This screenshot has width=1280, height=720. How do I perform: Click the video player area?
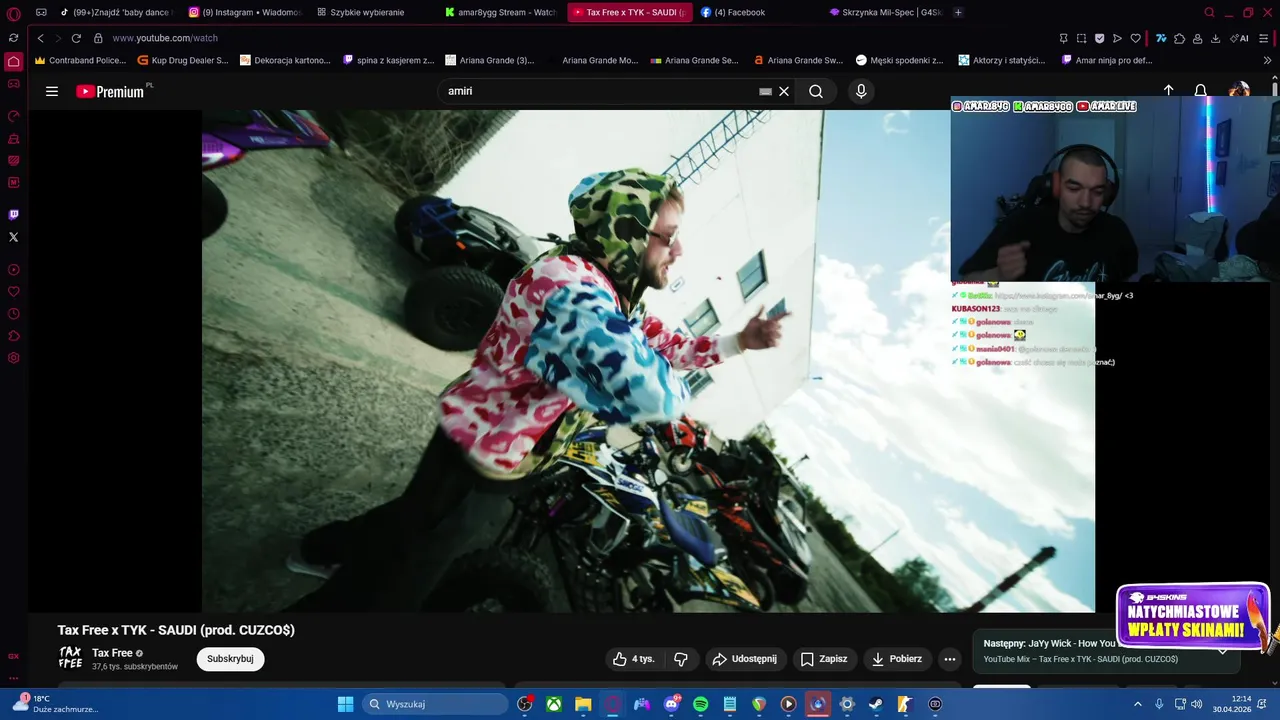pos(648,361)
